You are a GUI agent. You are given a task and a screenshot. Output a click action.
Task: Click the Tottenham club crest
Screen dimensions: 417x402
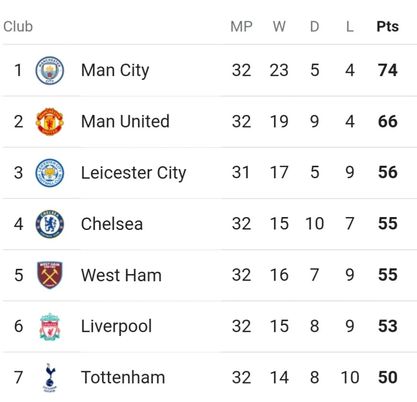coord(50,378)
